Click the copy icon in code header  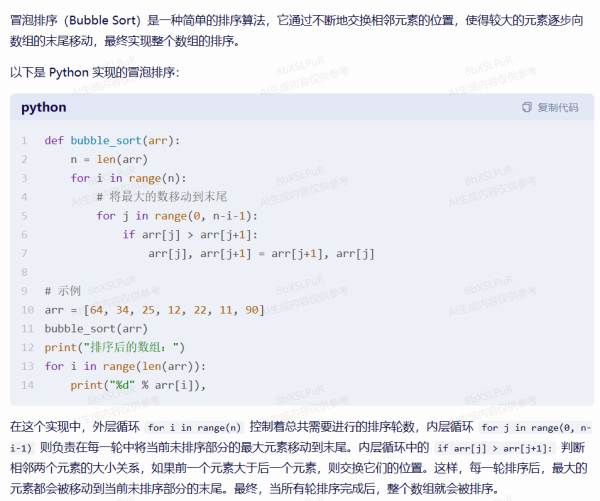[527, 108]
